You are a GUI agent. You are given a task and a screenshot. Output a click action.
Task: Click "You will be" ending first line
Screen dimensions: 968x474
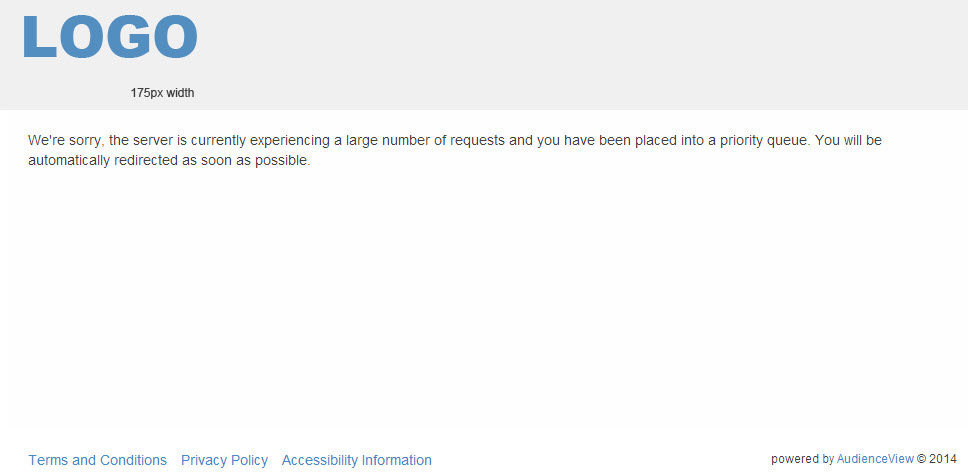(x=848, y=140)
